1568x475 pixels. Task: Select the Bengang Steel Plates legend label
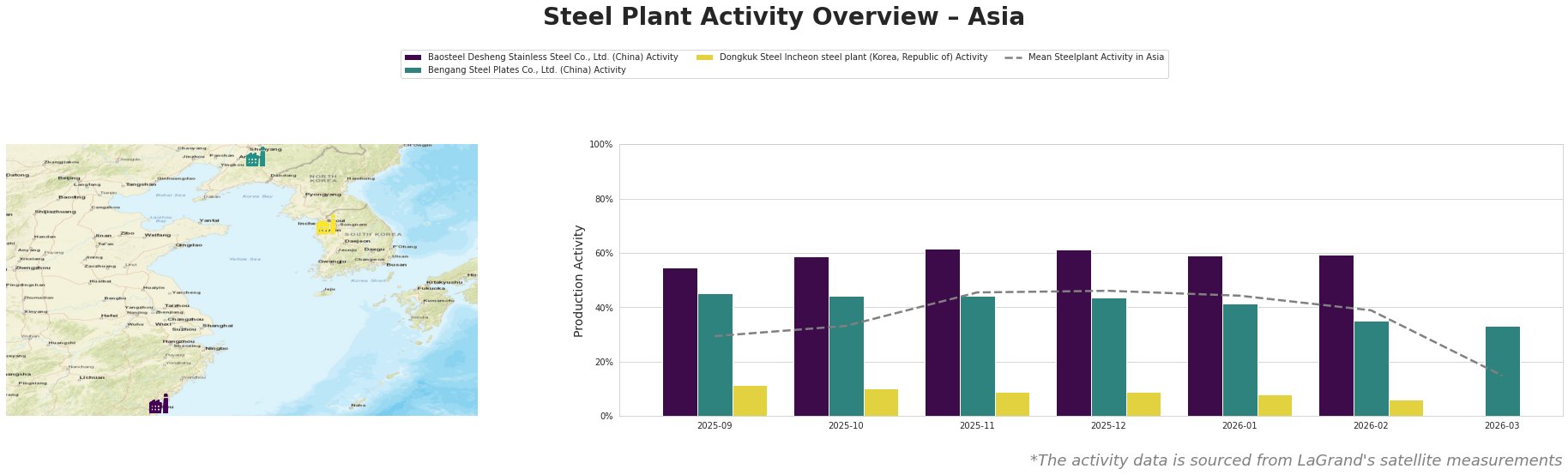click(x=527, y=70)
